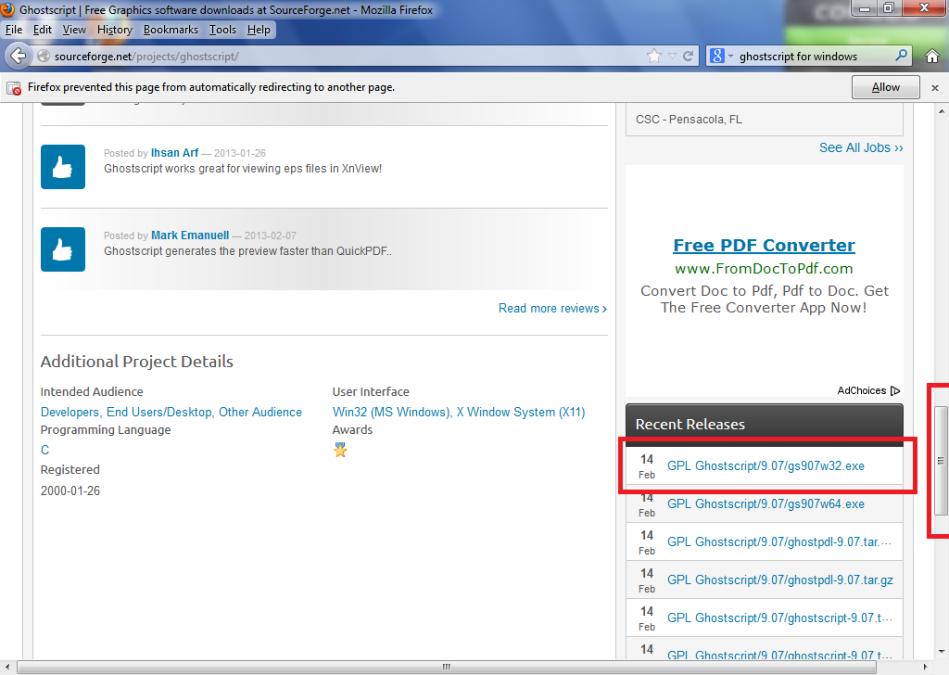949x675 pixels.
Task: Select Other Audience link
Action: tap(260, 412)
